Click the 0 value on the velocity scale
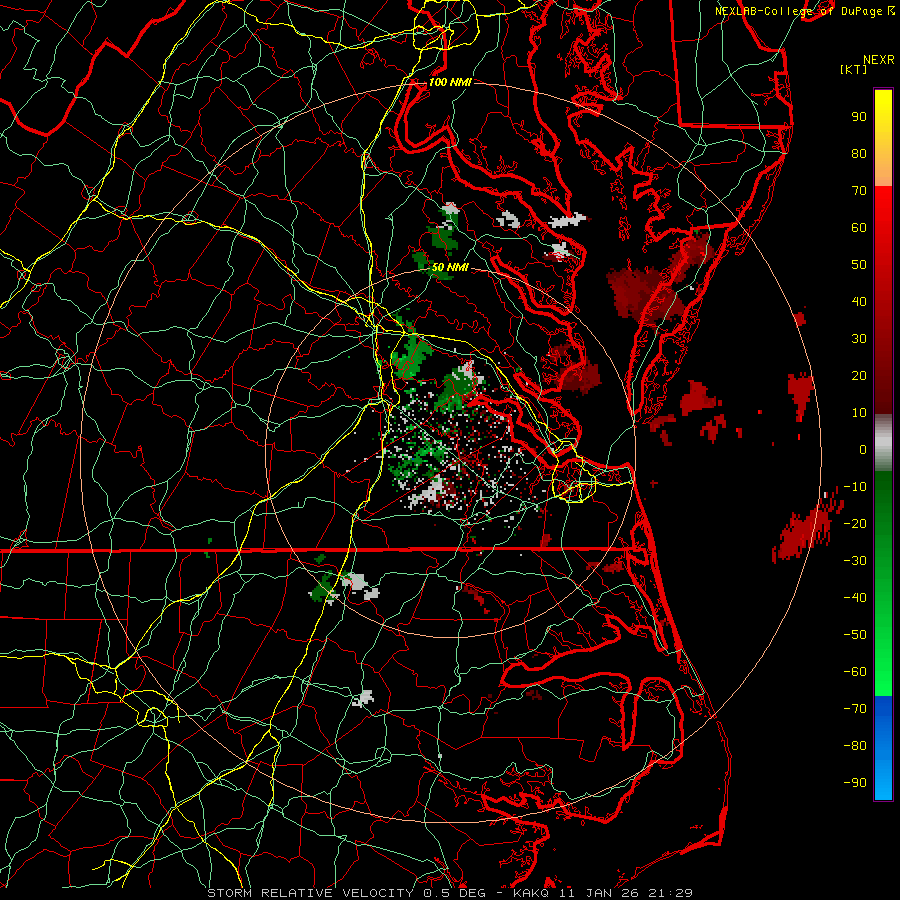Screen dimensions: 900x900 click(x=863, y=449)
